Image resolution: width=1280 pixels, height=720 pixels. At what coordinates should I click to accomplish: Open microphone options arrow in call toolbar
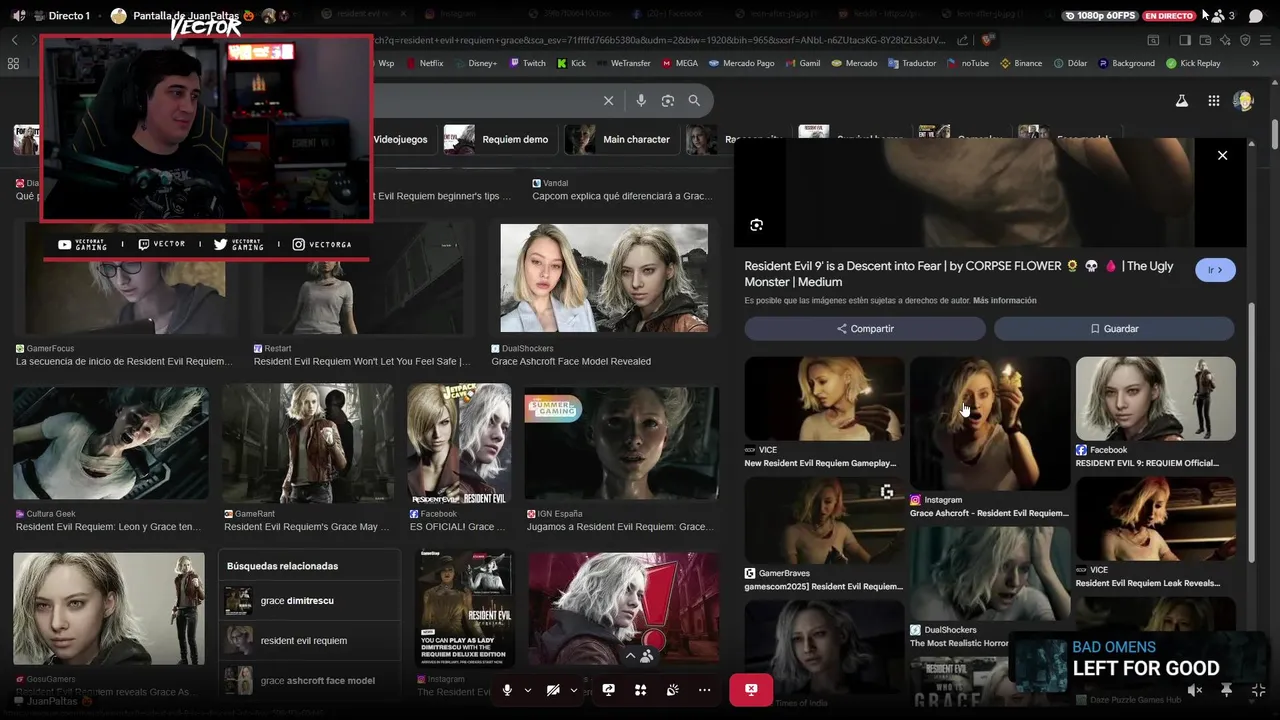pyautogui.click(x=527, y=690)
